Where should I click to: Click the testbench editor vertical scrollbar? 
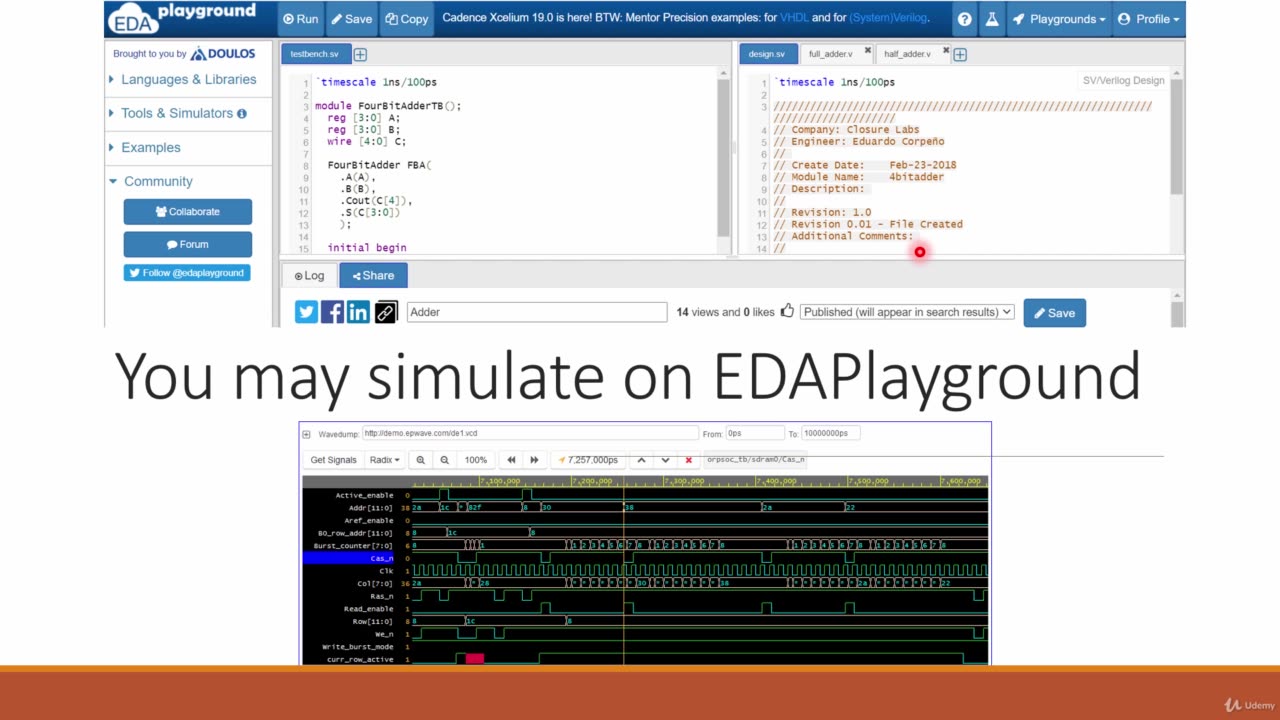(723, 160)
